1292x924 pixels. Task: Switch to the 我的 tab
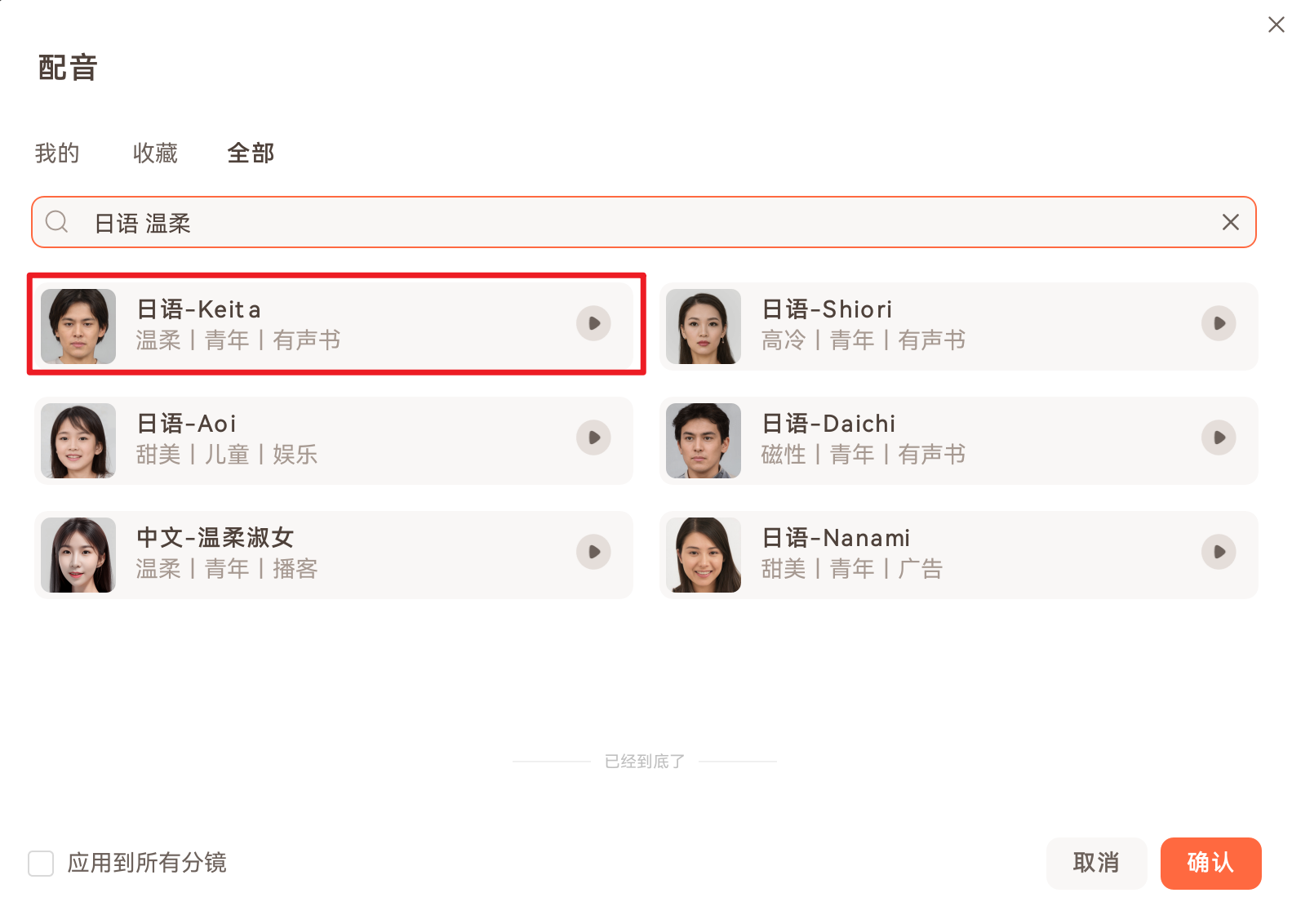pyautogui.click(x=57, y=153)
